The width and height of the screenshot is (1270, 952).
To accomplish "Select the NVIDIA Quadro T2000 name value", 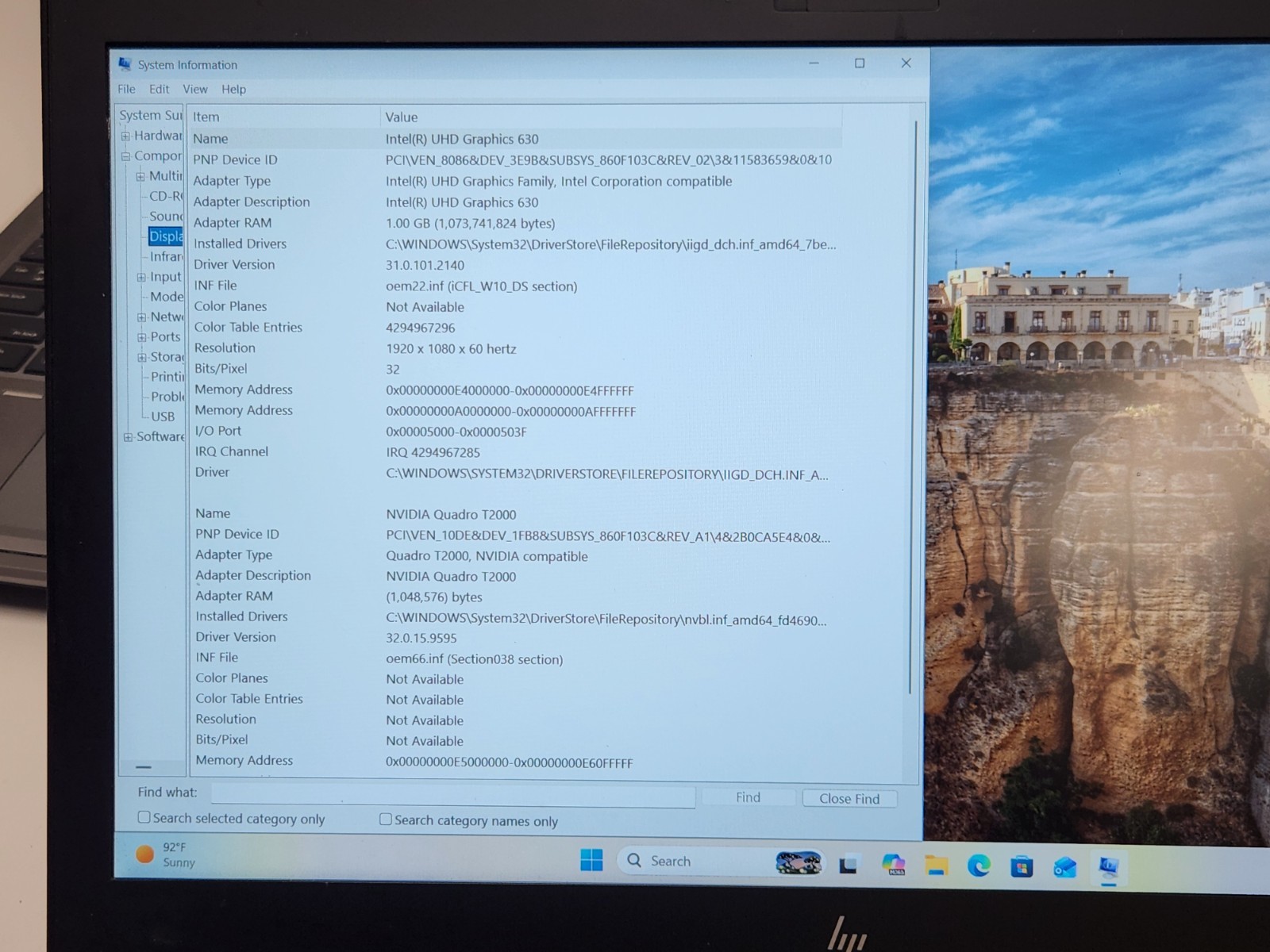I will click(x=451, y=515).
